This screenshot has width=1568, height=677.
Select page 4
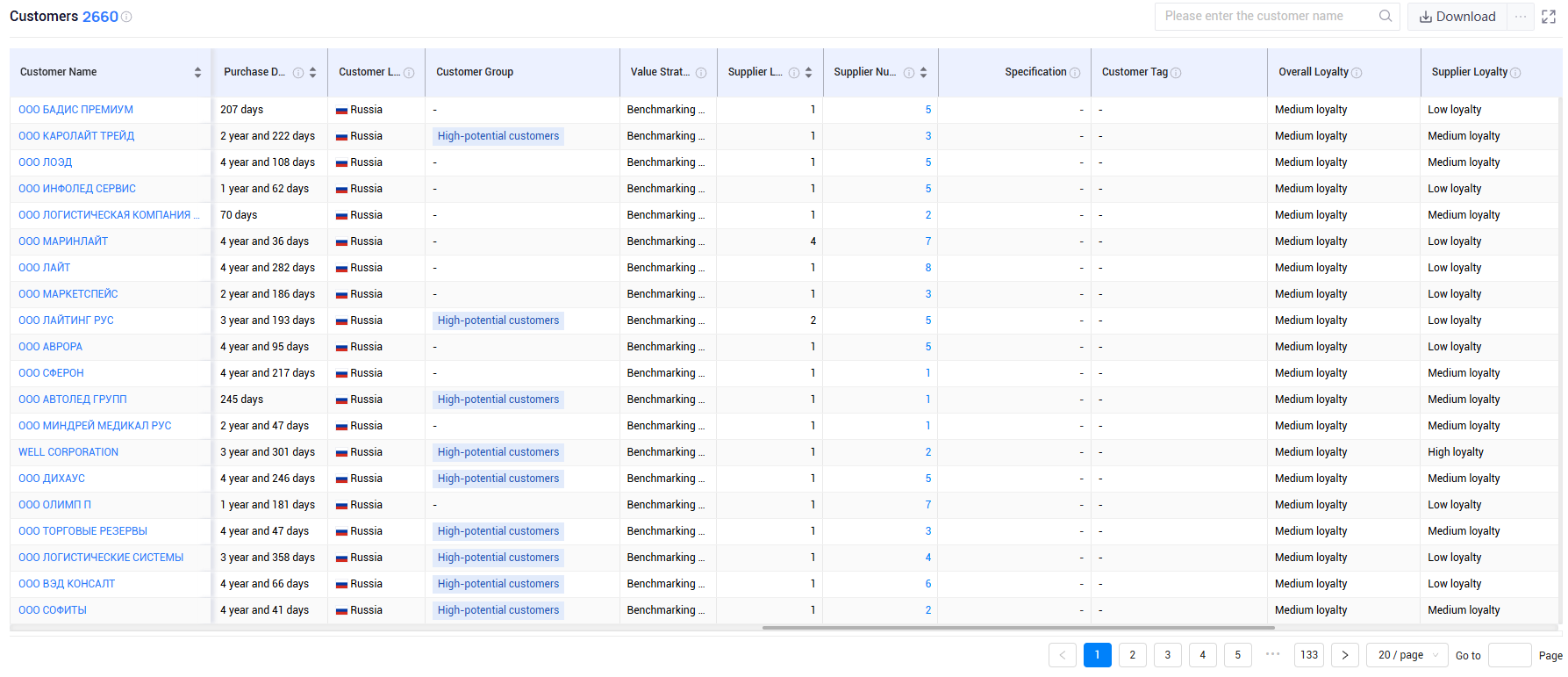tap(1203, 655)
